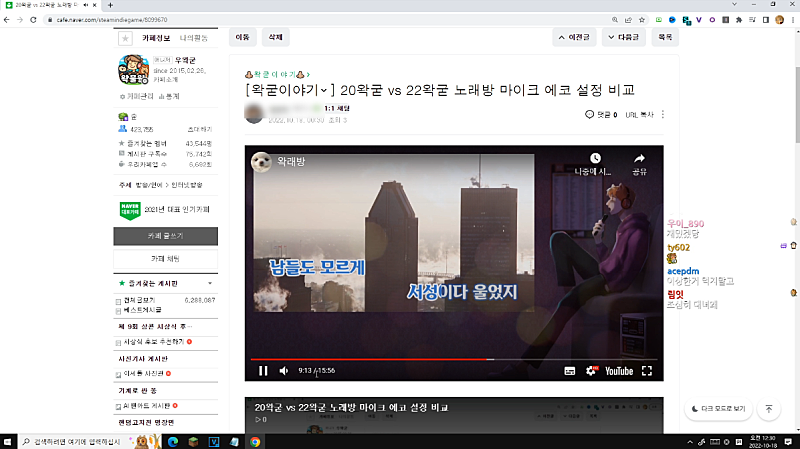Toggle the cafe favorite star
Screen dimensions: 800x449
tap(125, 38)
